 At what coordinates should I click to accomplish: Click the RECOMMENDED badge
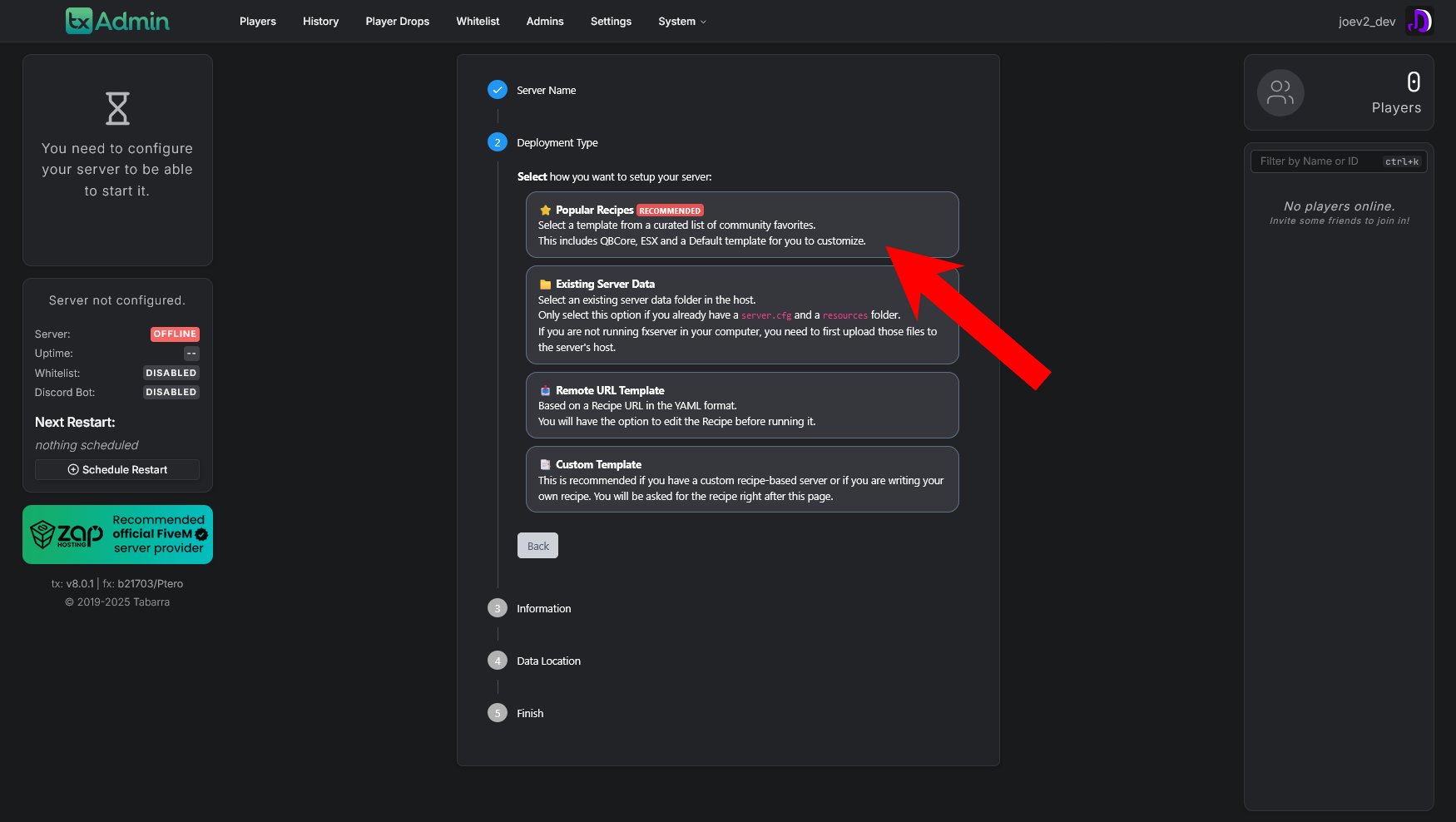click(670, 210)
